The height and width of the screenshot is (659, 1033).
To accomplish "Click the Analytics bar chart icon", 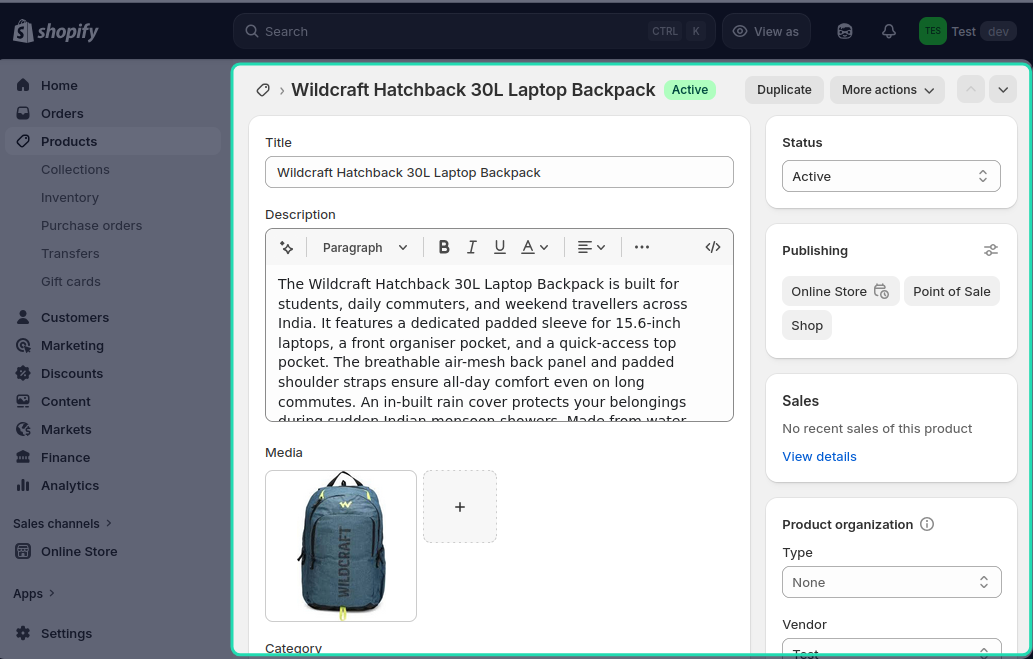I will [23, 485].
